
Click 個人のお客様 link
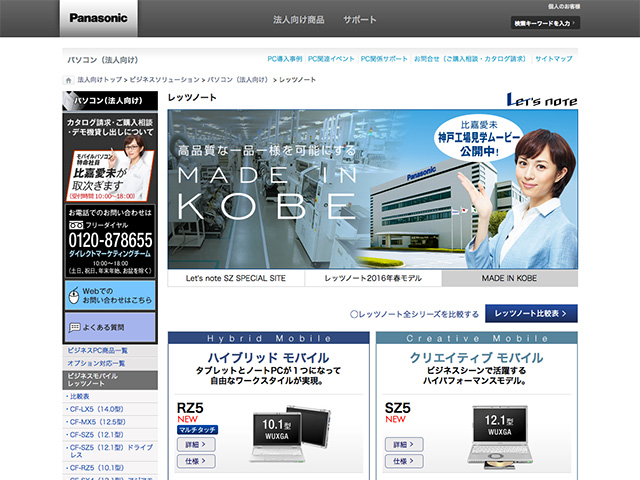coord(564,7)
